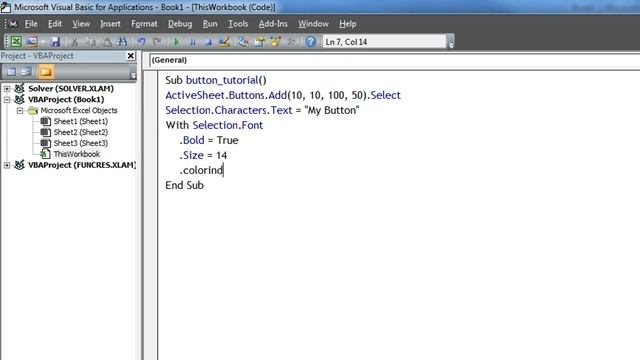Toggle Design Mode icon
640x360 pixels.
[224, 41]
